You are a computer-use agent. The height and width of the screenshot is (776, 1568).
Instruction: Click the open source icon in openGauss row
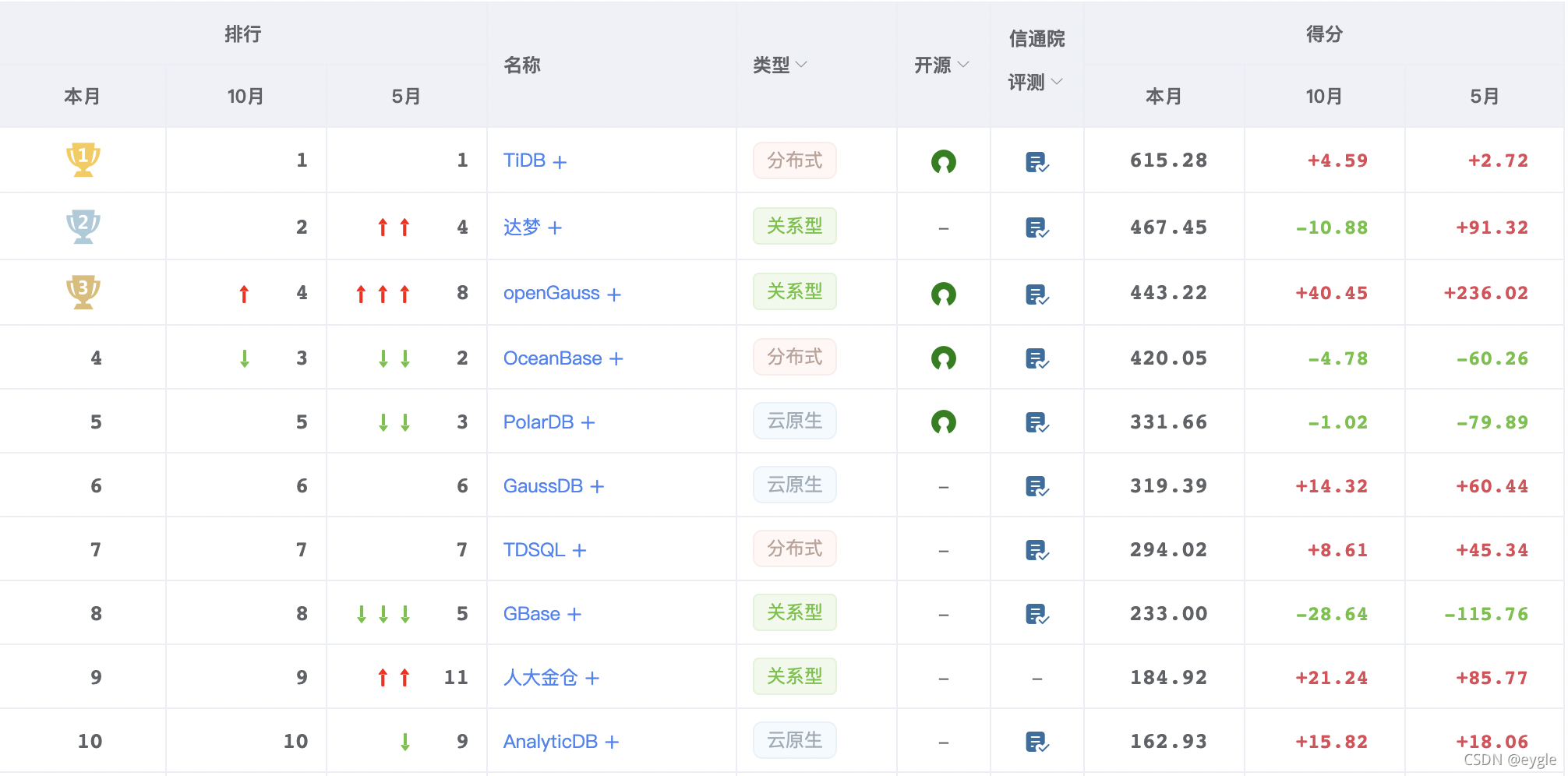(943, 294)
